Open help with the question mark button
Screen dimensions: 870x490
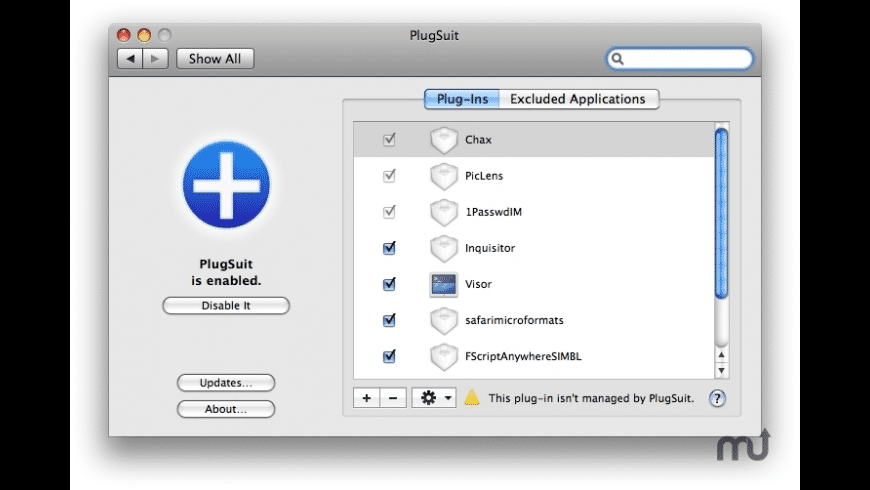(x=717, y=398)
